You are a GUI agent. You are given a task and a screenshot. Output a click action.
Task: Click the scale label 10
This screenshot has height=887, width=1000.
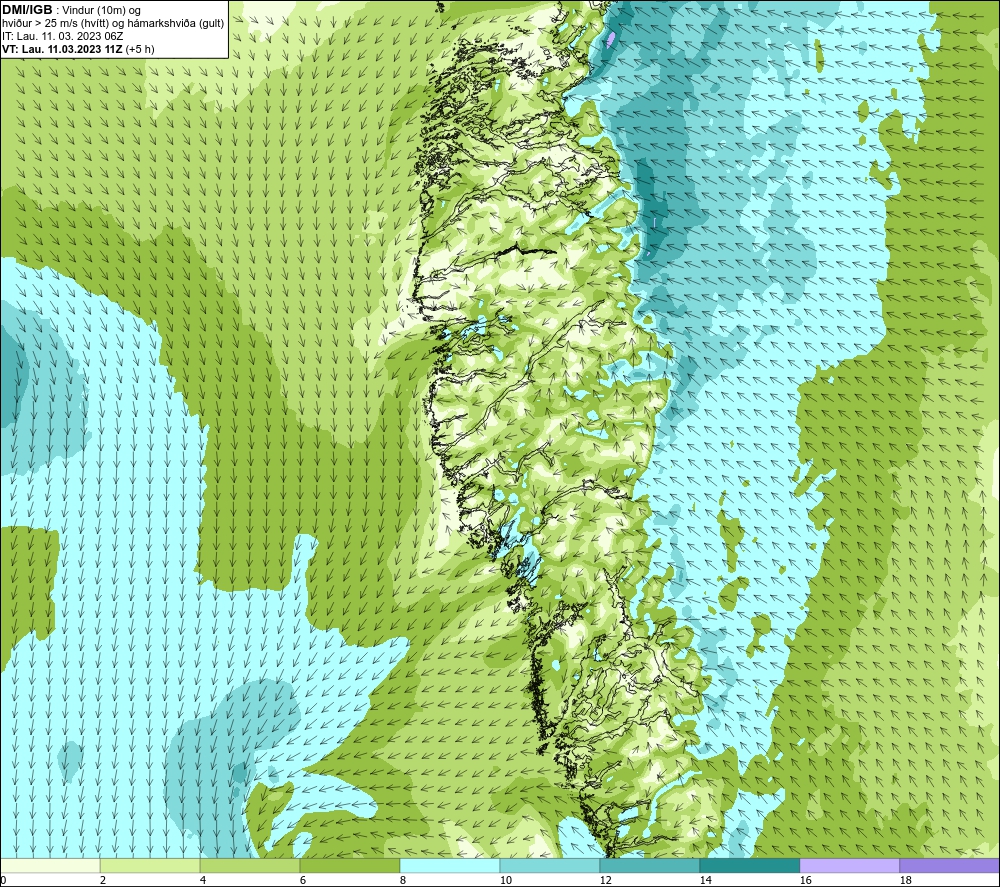[505, 881]
